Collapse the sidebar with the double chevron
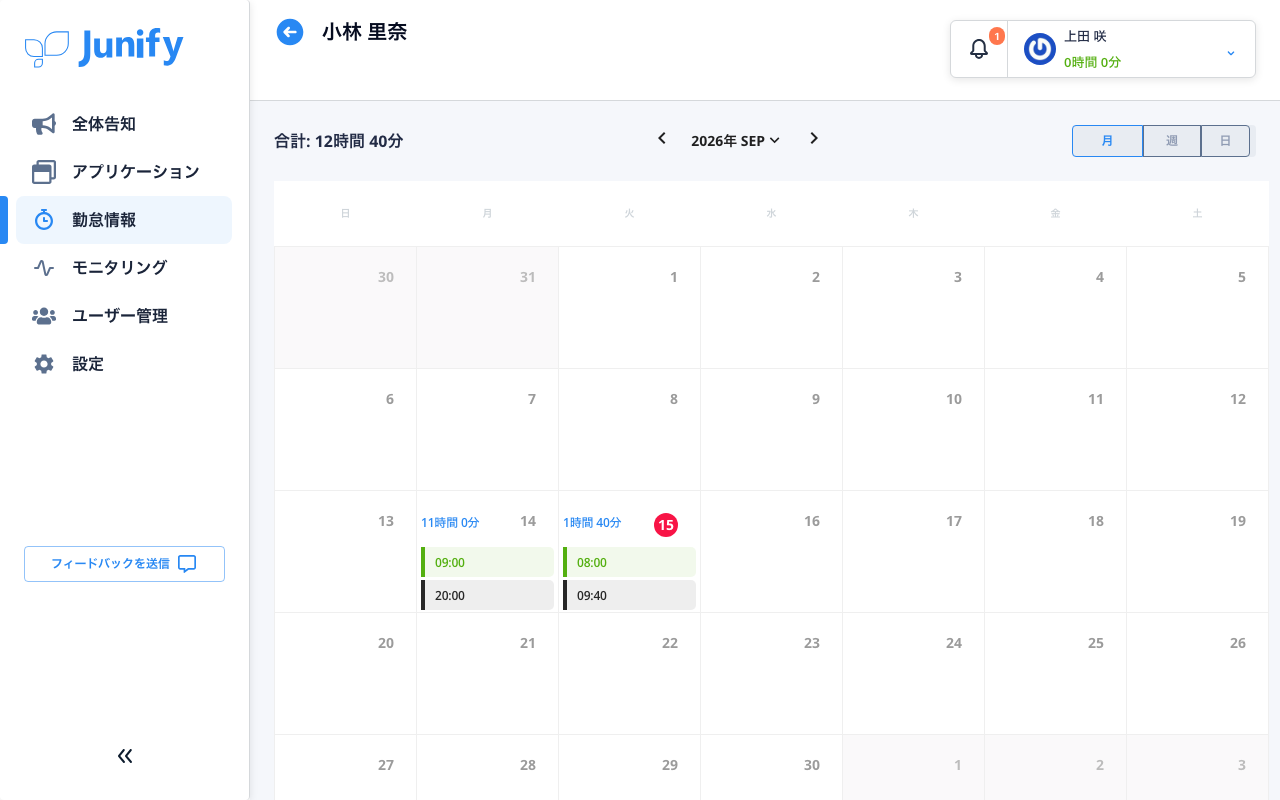The height and width of the screenshot is (800, 1280). [x=125, y=756]
